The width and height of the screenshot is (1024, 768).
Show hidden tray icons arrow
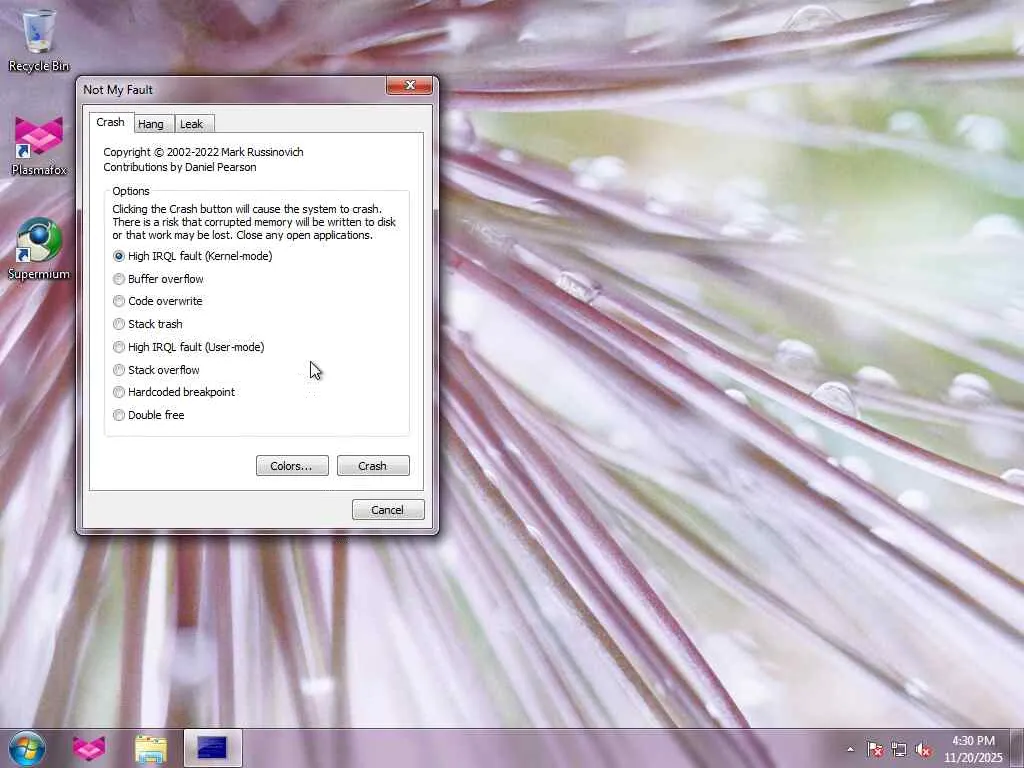click(850, 750)
